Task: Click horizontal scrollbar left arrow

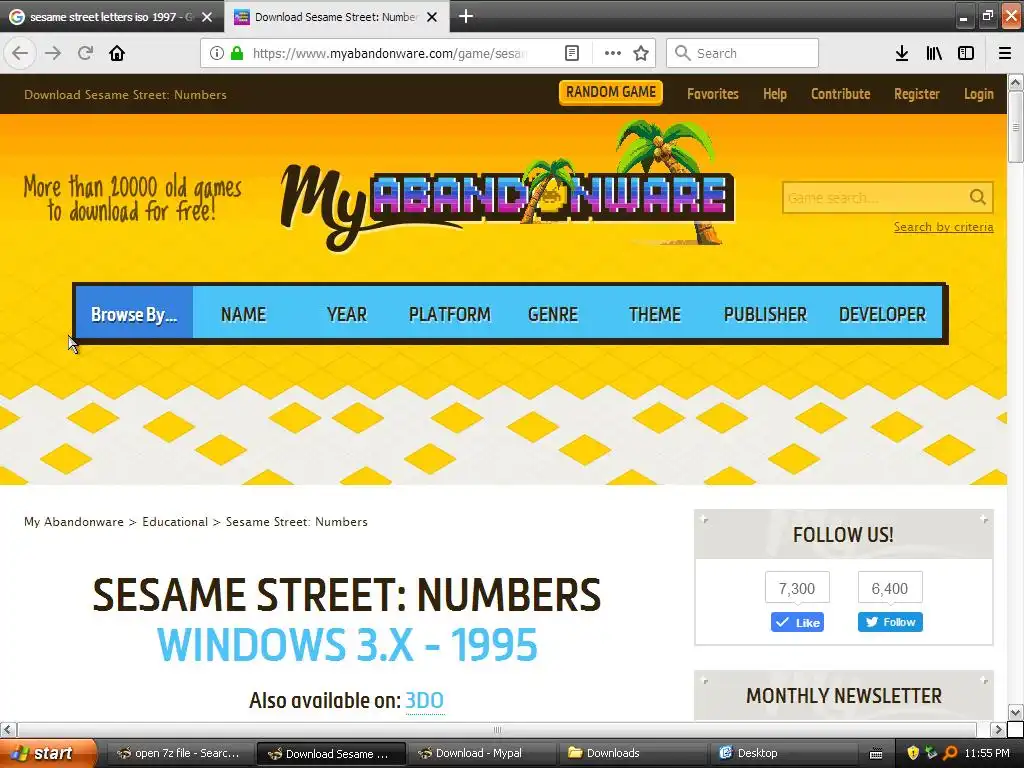Action: pos(8,729)
